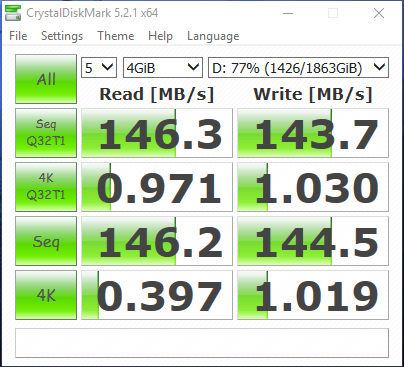Viewport: 404px width, 367px height.
Task: Select the 4K read result 0.397
Action: 157,295
